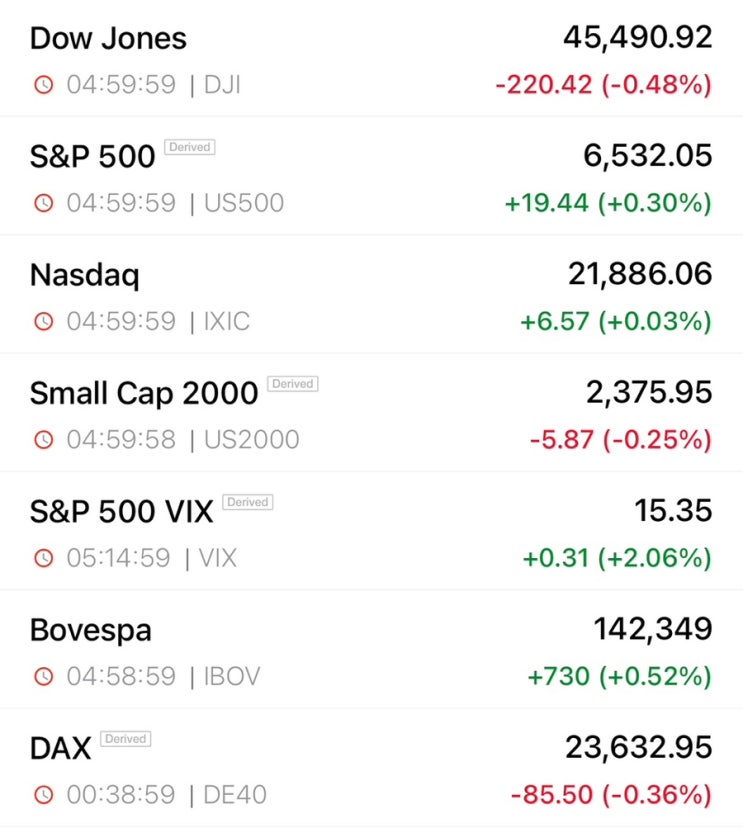Select the Derived badge next to DAX
Screen dimensions: 743x828
pos(126,738)
